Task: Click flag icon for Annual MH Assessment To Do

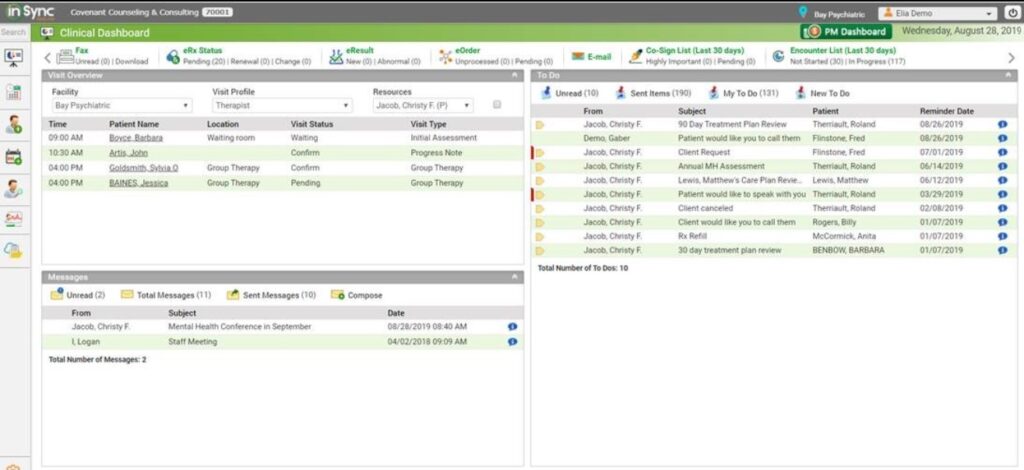Action: tap(540, 167)
